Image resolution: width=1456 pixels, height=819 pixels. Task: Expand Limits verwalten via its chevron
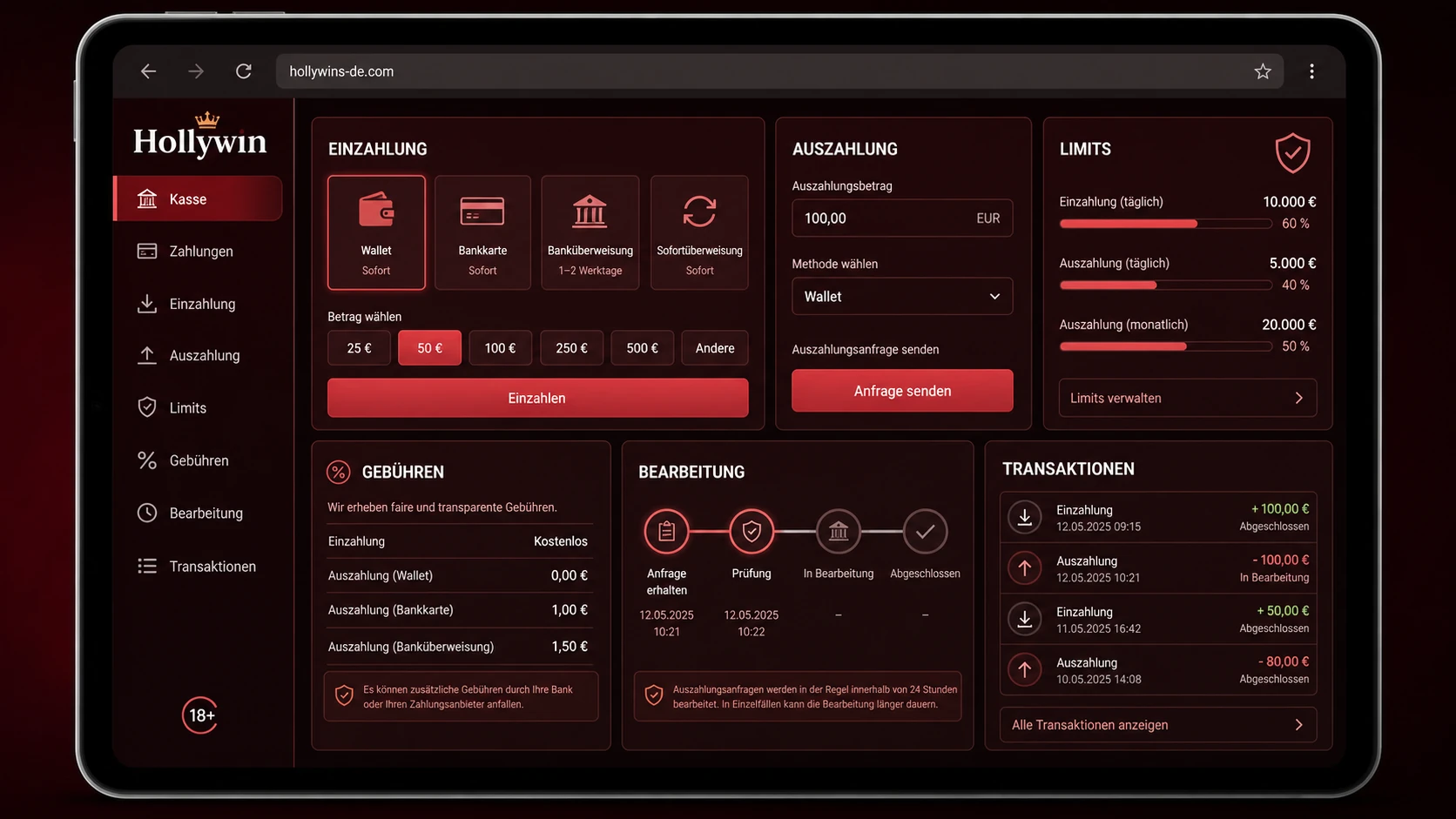click(x=1298, y=398)
